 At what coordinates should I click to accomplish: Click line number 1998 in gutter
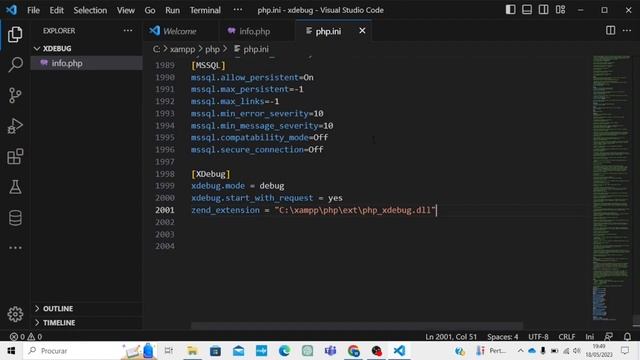tap(164, 174)
